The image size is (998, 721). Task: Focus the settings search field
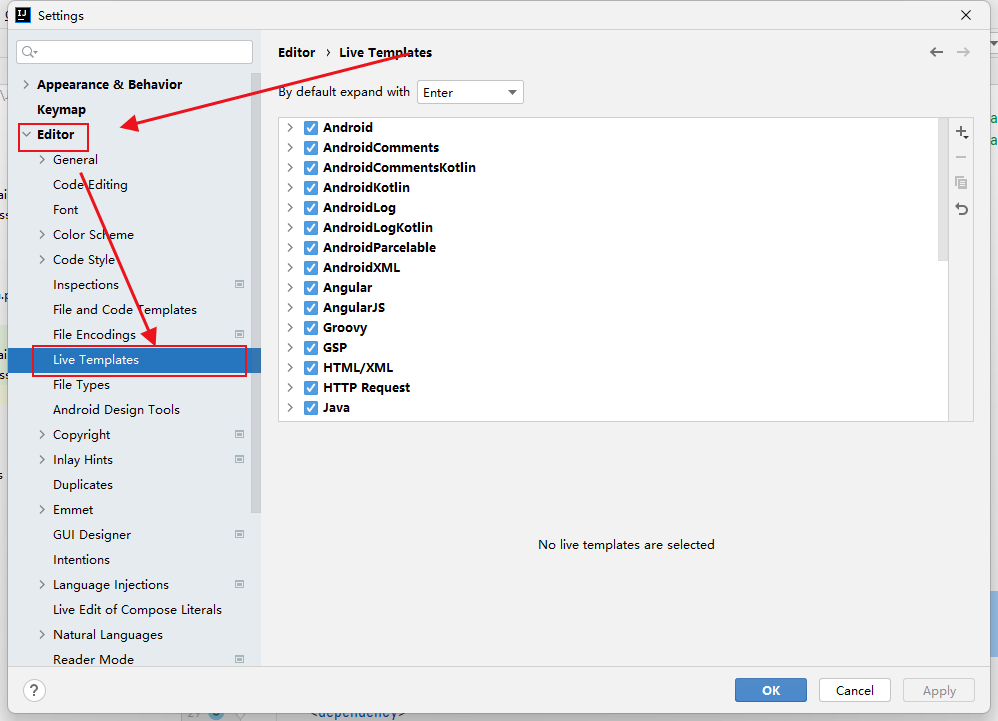135,52
